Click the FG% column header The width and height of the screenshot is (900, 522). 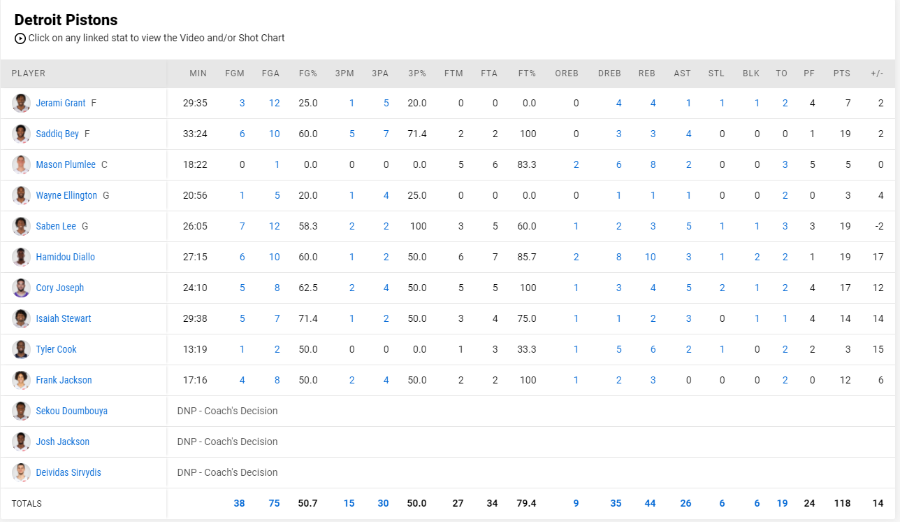[x=308, y=74]
